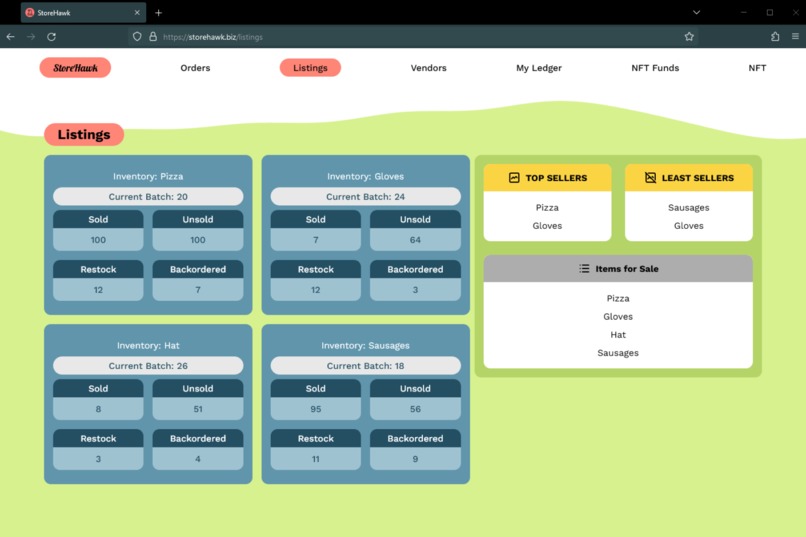
Task: Click Gloves' Unsold value 64
Action: tap(415, 240)
